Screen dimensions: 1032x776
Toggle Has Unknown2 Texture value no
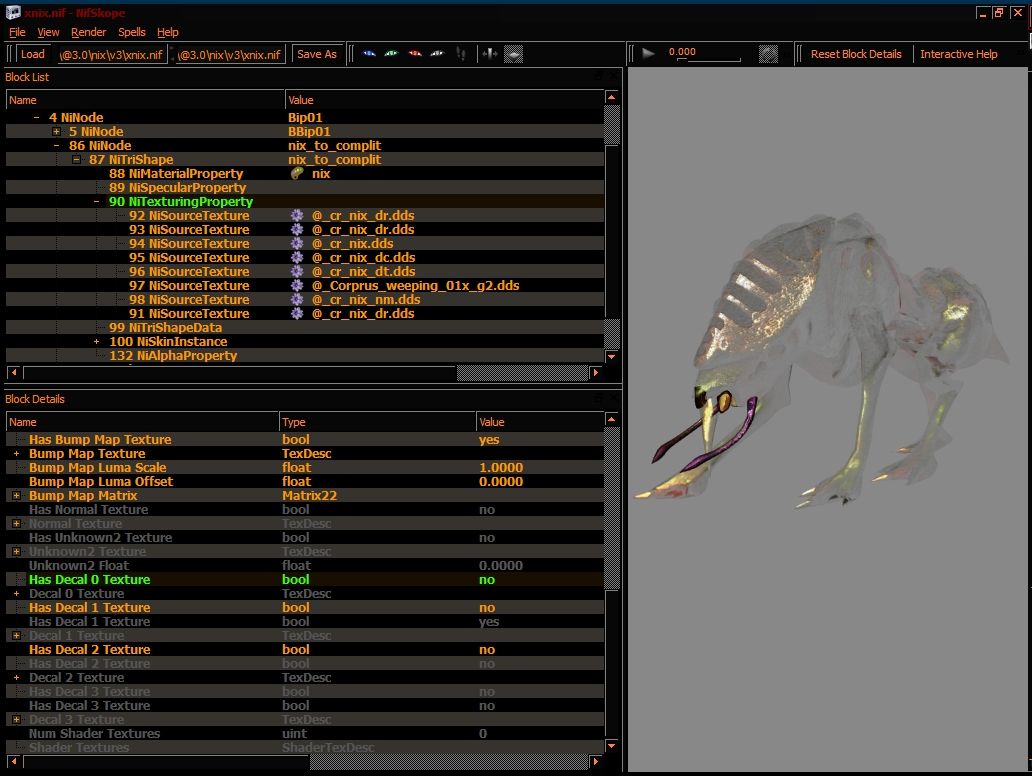[487, 538]
